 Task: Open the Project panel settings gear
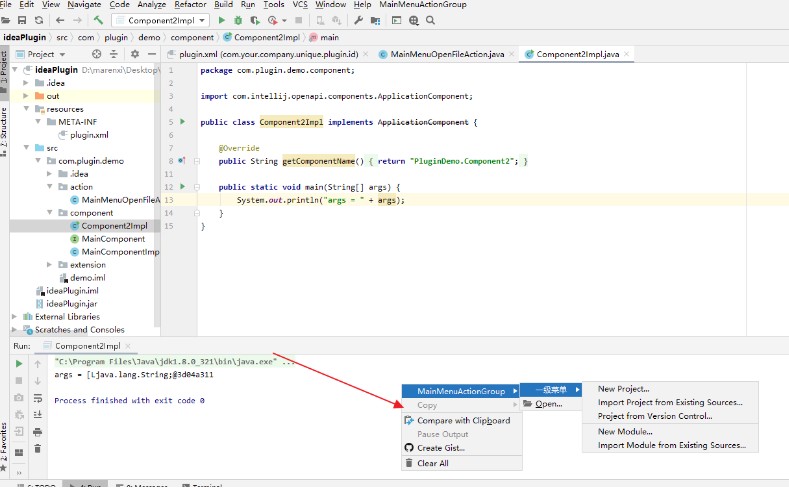click(x=135, y=54)
